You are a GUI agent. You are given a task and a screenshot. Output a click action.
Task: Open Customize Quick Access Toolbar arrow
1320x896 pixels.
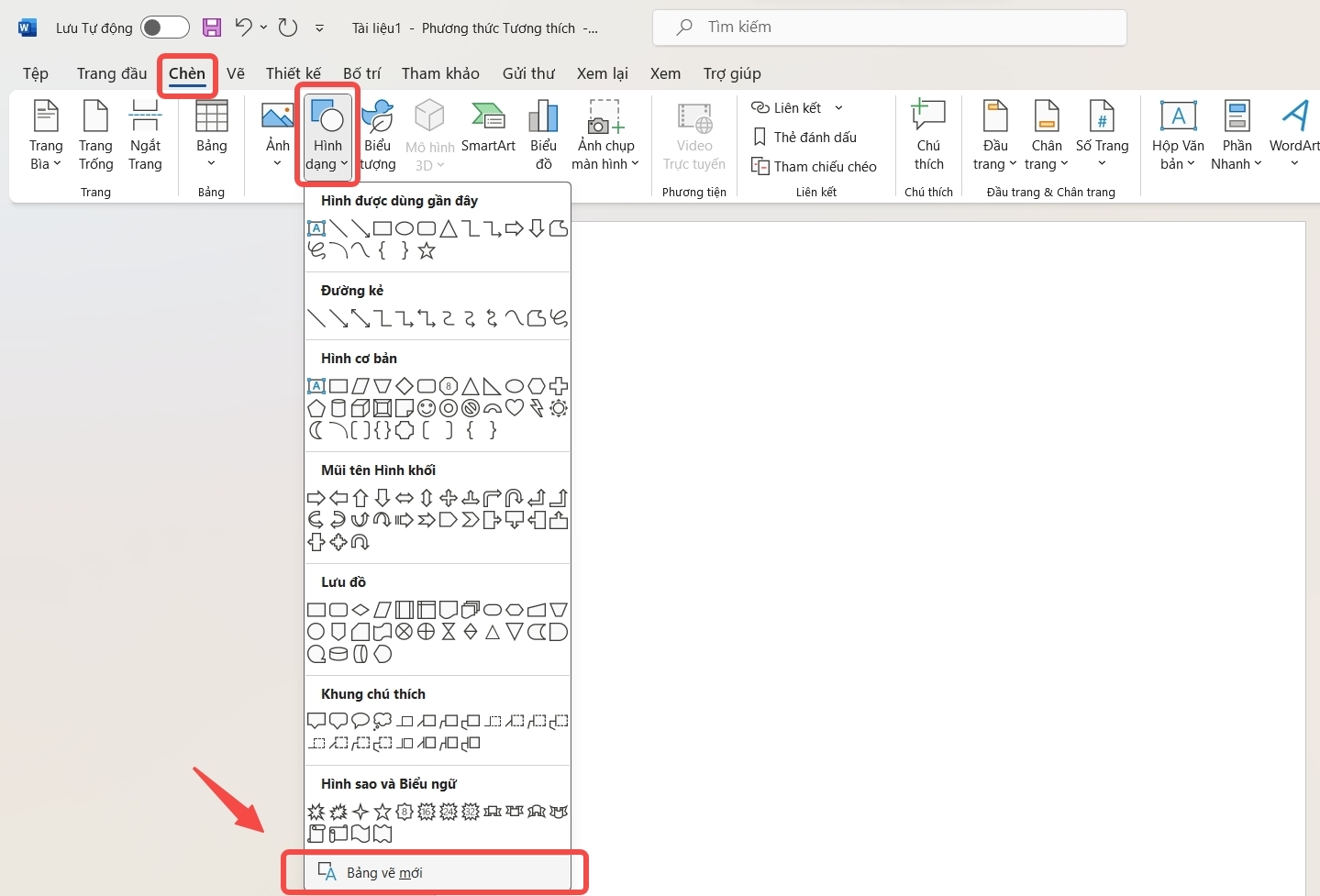coord(319,28)
